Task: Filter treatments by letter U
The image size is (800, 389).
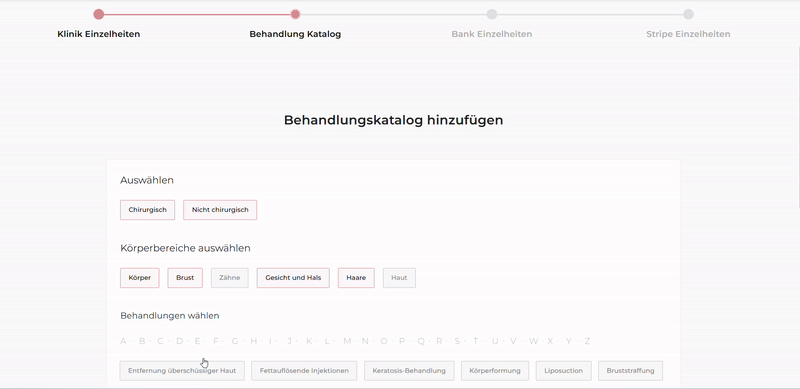Action: coord(495,341)
